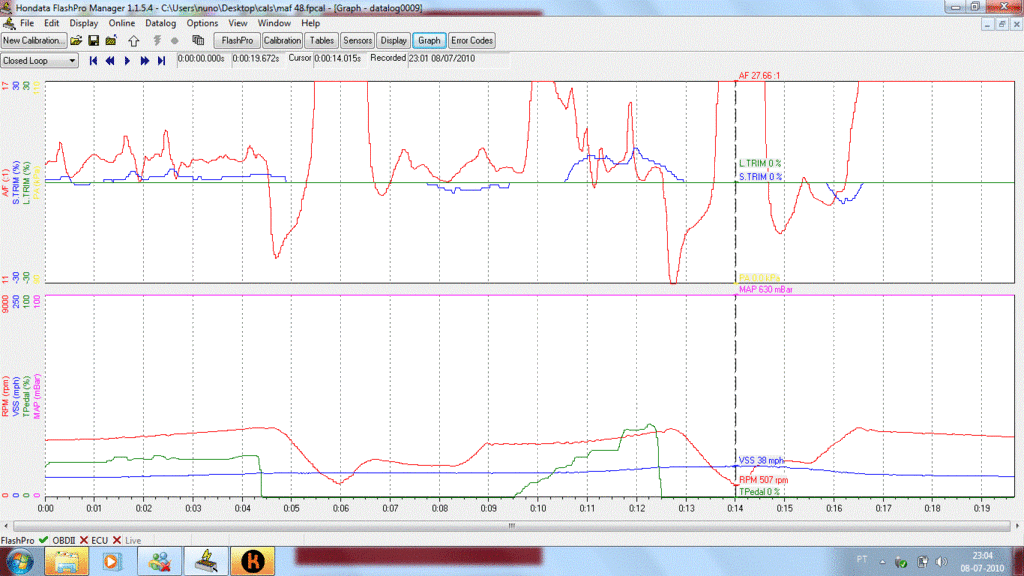Click the Save floppy disk icon
The image size is (1024, 576).
pyautogui.click(x=93, y=41)
